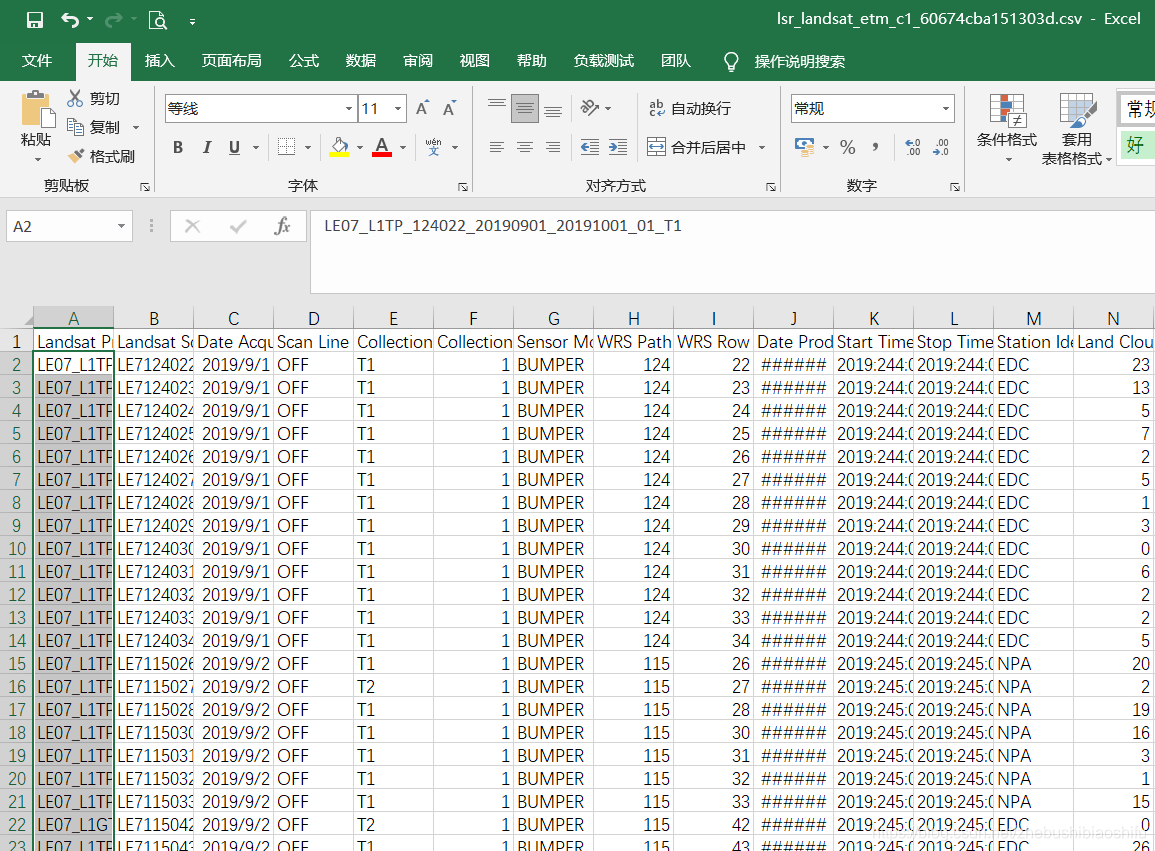Click the Insert Function fx icon
The width and height of the screenshot is (1155, 851).
282,227
